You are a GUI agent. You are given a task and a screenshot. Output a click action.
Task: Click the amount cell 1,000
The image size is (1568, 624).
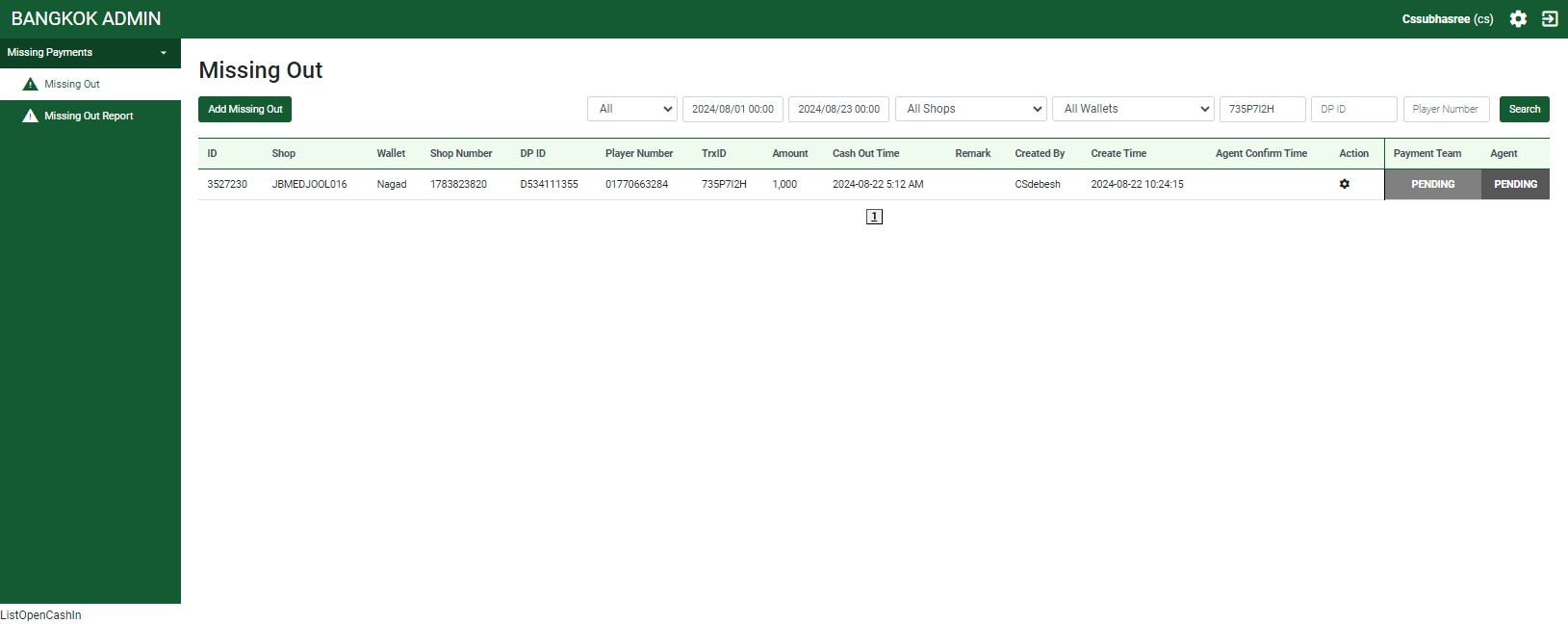784,184
